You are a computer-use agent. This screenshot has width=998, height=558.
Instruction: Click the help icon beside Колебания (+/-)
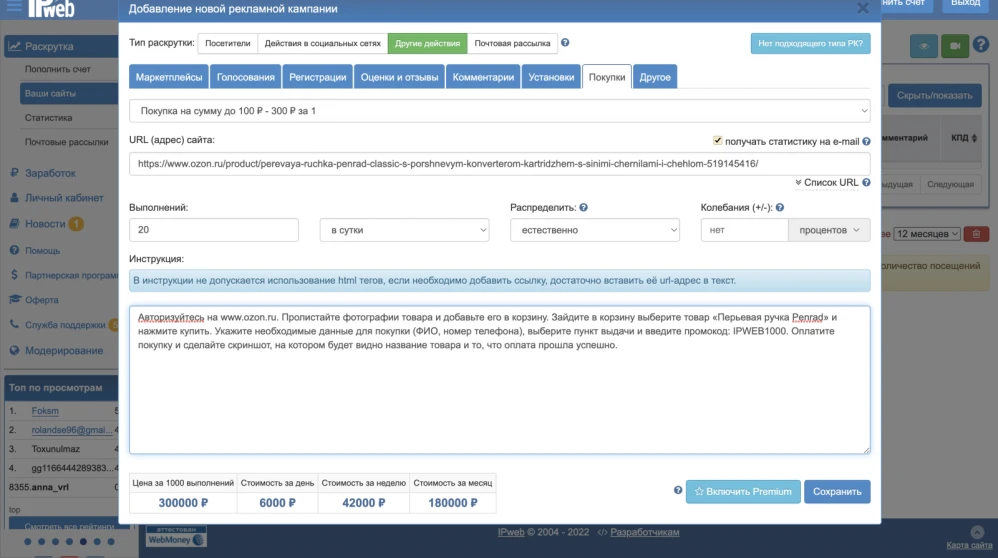point(779,207)
